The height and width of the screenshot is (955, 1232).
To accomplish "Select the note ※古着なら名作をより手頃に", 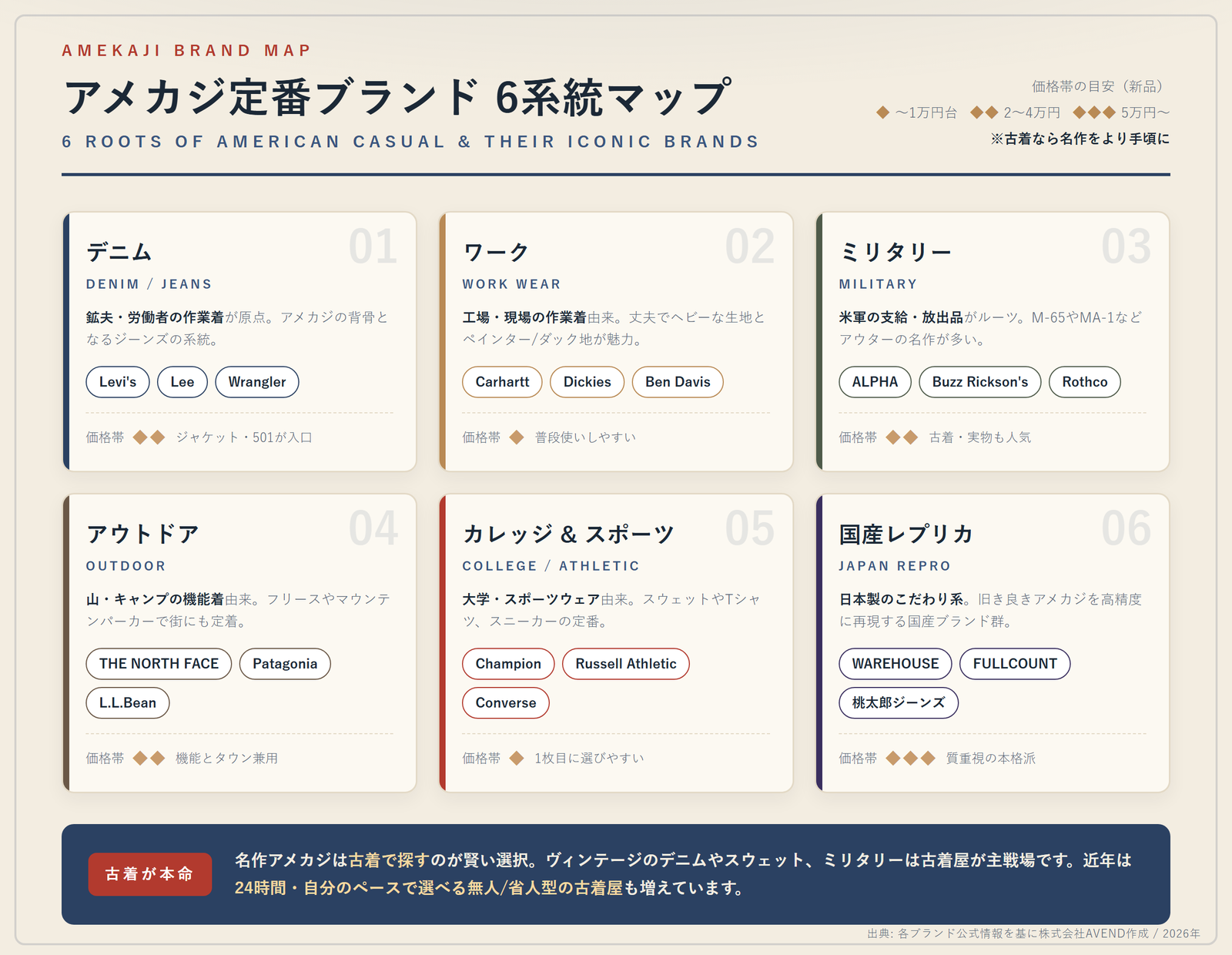I will coord(1080,139).
